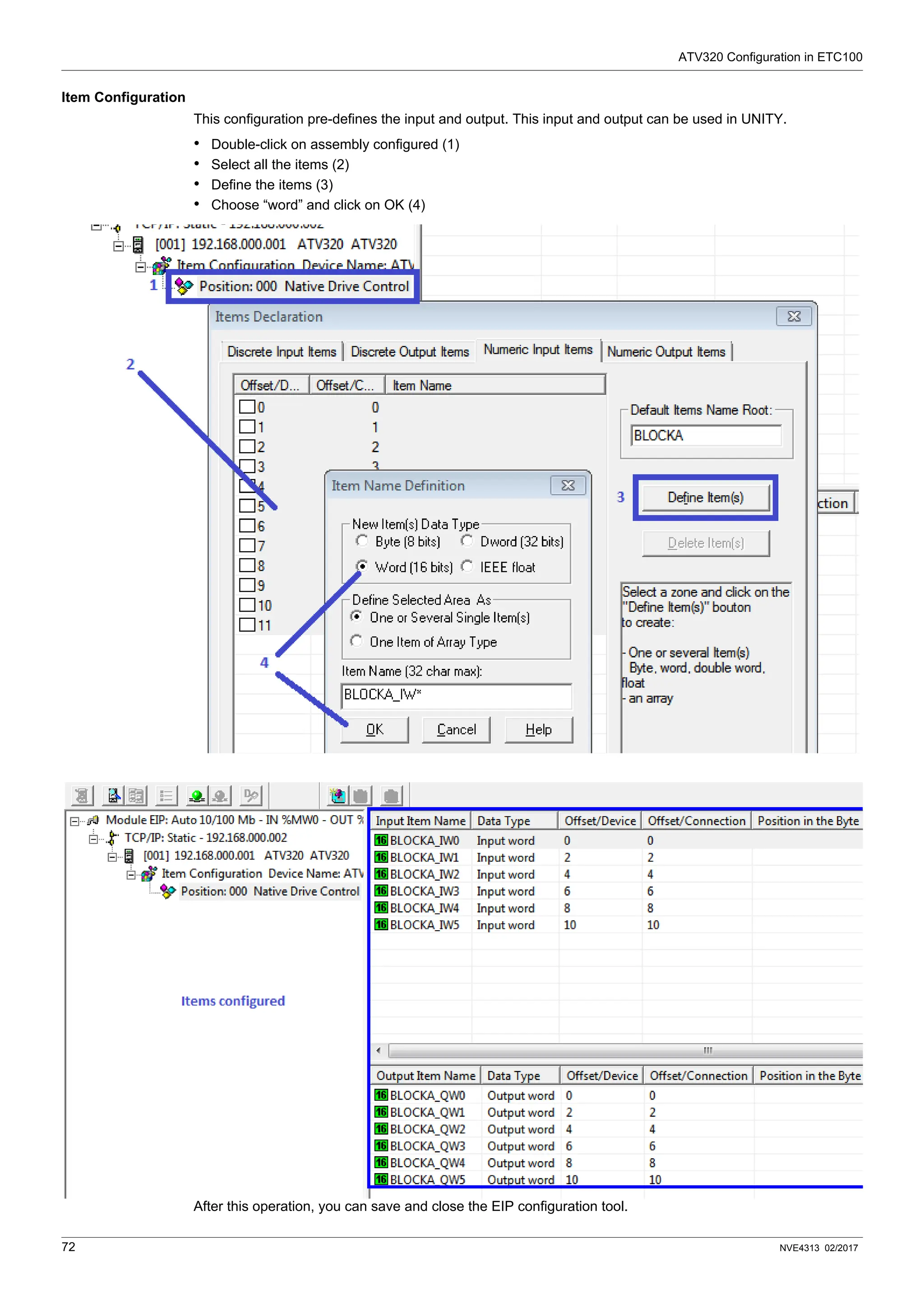
Task: Click the 16-bit icon next to BLOCKA_QW4
Action: tap(381, 1162)
